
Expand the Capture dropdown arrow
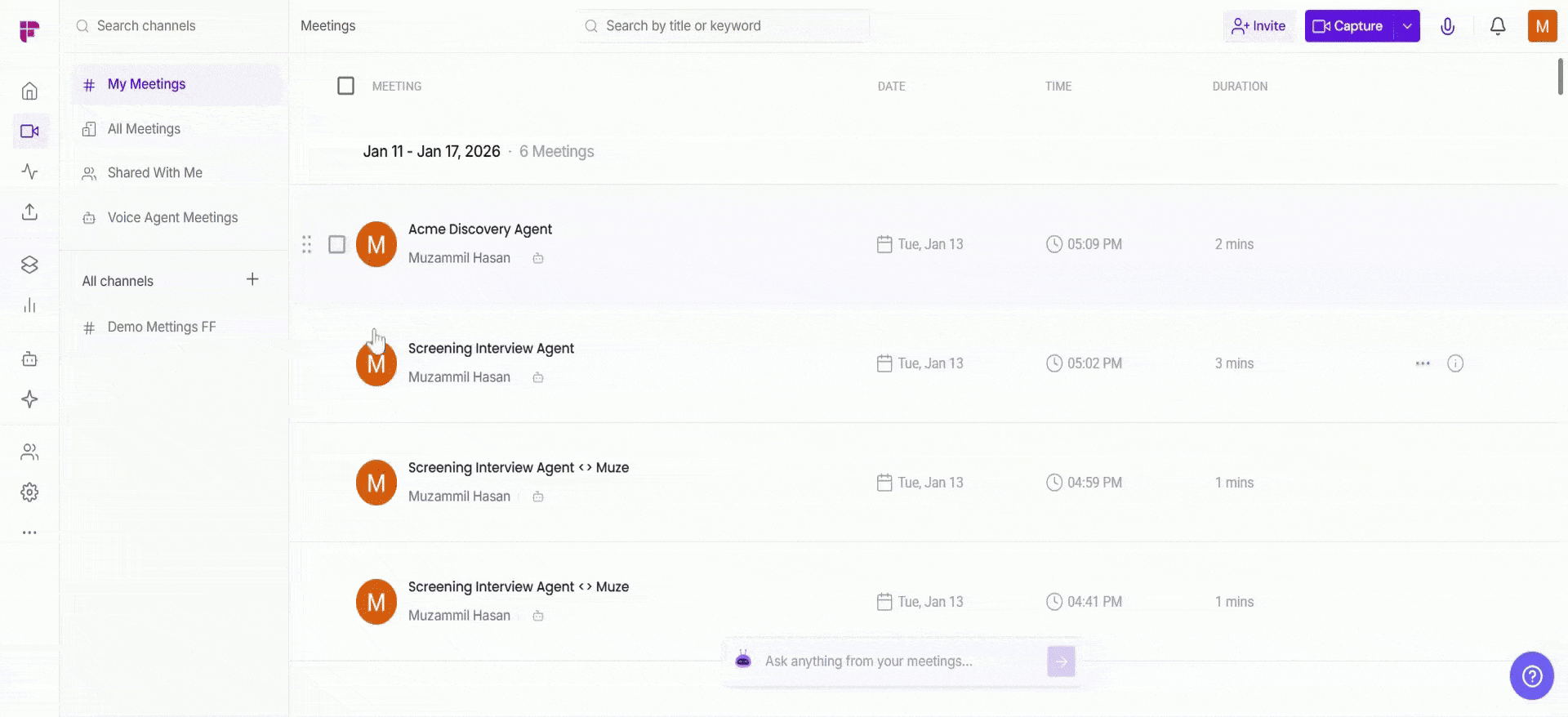click(x=1407, y=26)
